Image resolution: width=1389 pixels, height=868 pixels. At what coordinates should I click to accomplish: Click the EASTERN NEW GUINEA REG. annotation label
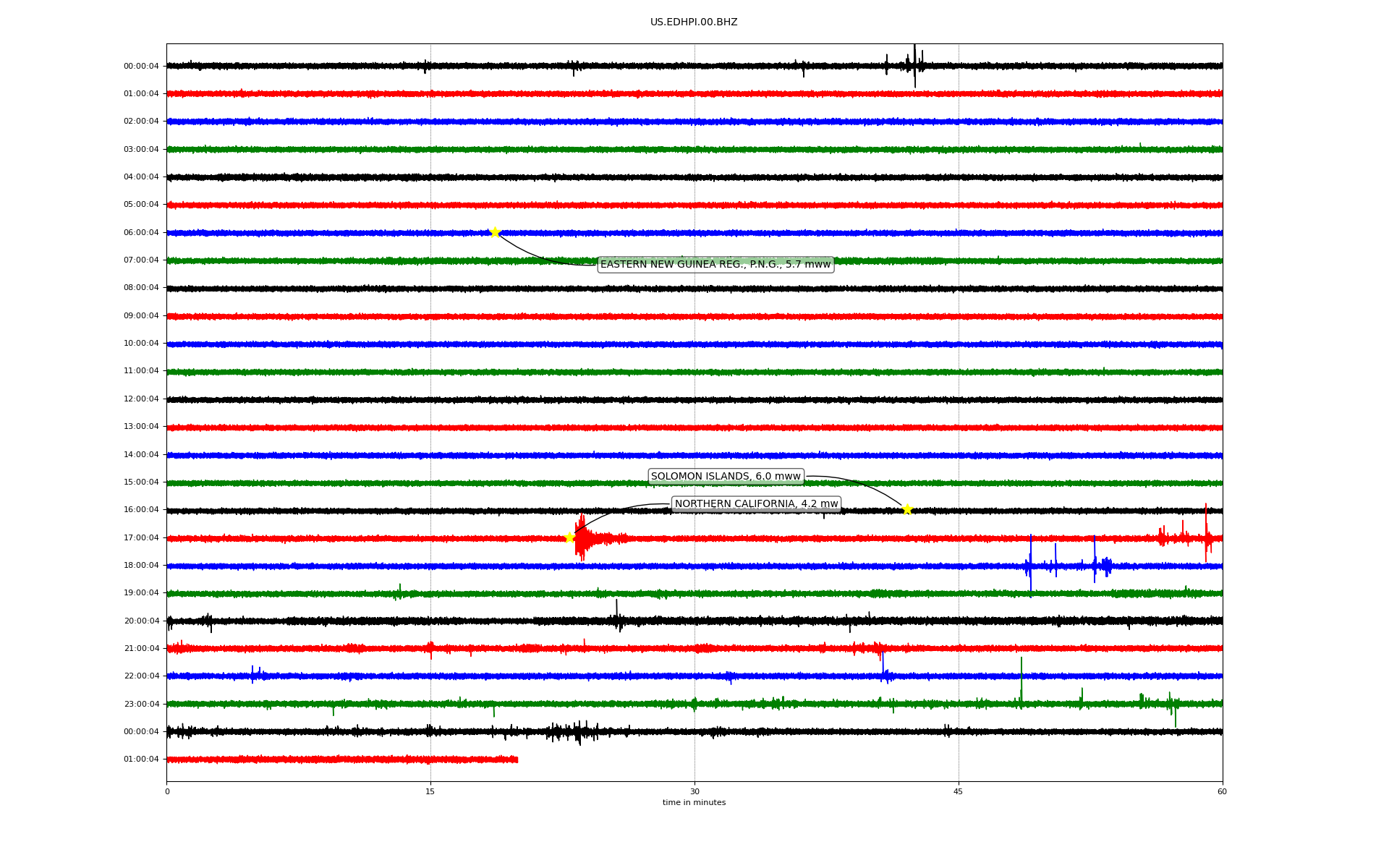coord(715,264)
